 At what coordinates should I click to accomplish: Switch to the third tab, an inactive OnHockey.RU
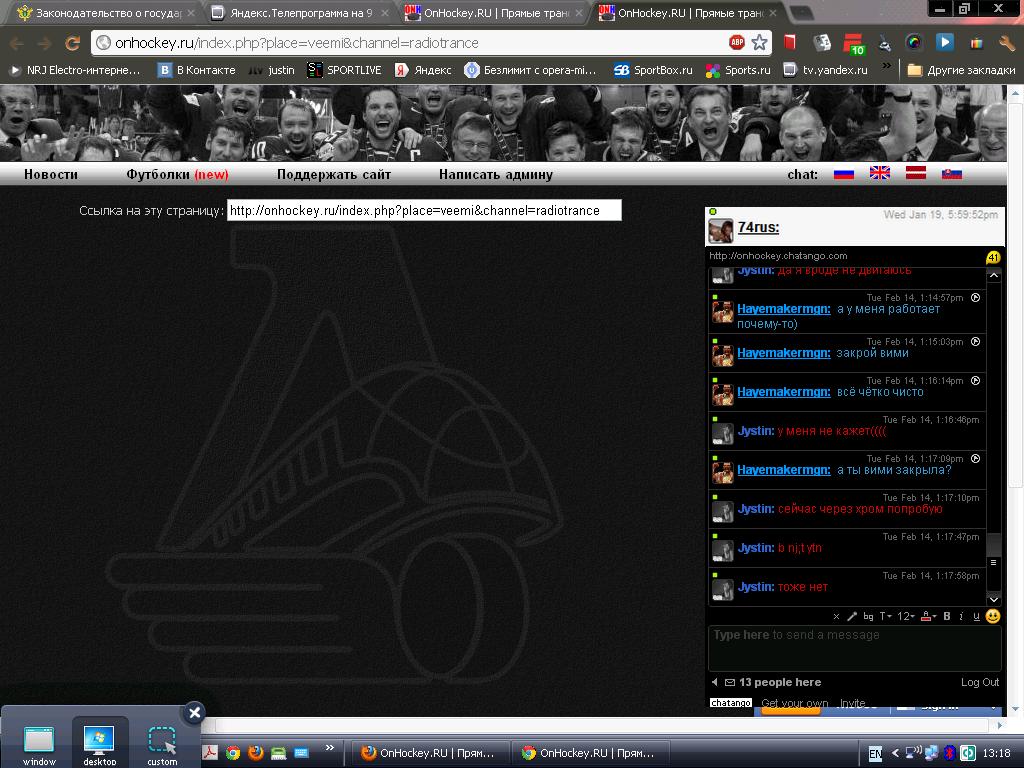(x=494, y=13)
